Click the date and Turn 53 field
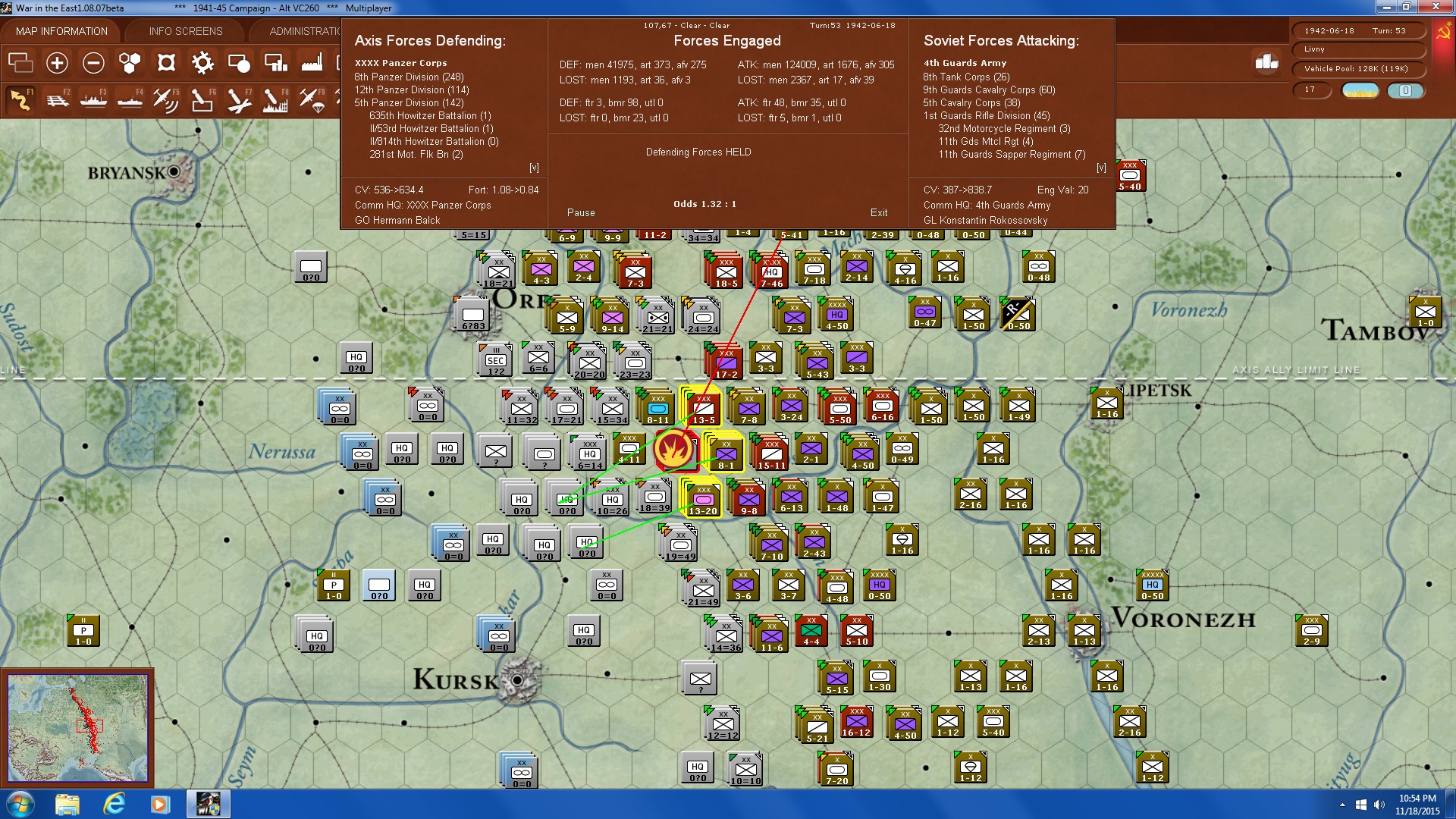 (1357, 31)
